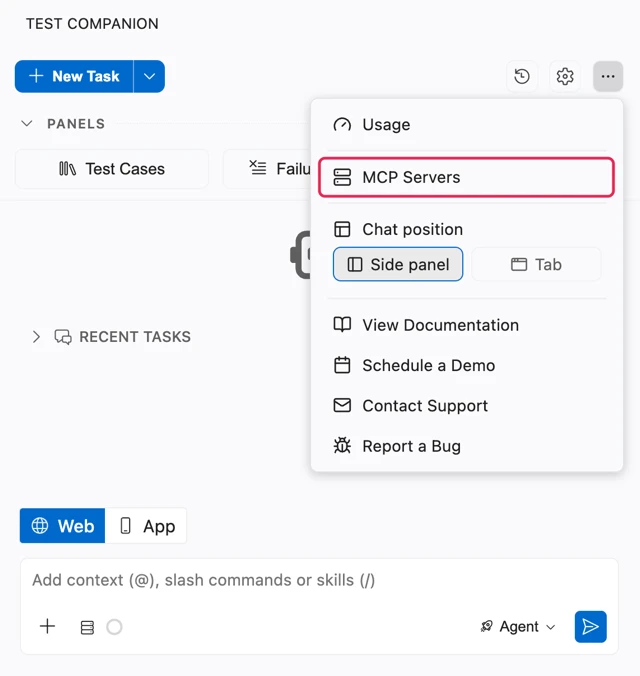
Task: Open the Agent mode dropdown
Action: pyautogui.click(x=518, y=626)
